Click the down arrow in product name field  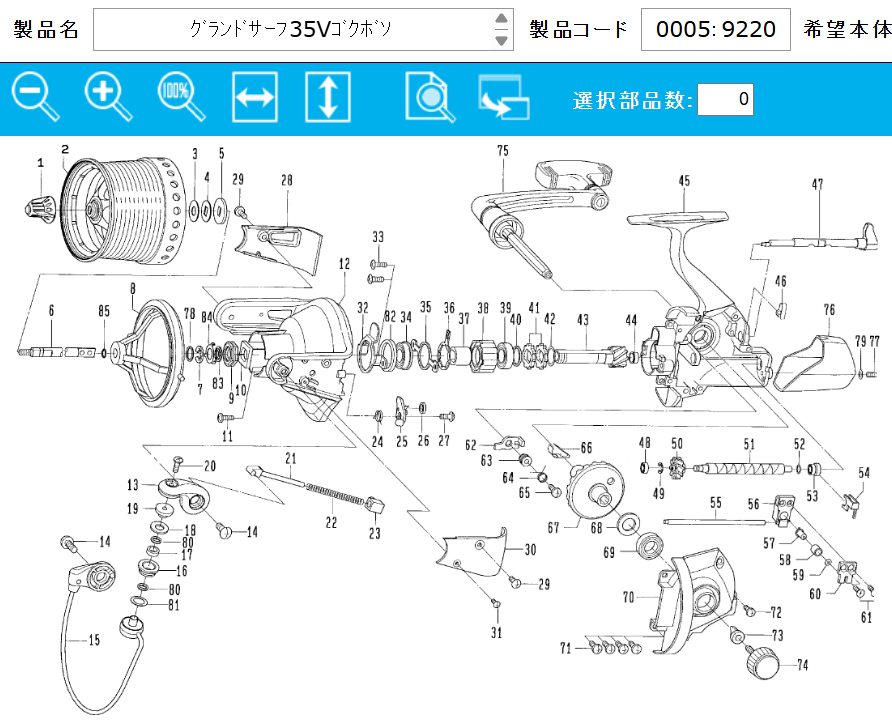point(501,40)
